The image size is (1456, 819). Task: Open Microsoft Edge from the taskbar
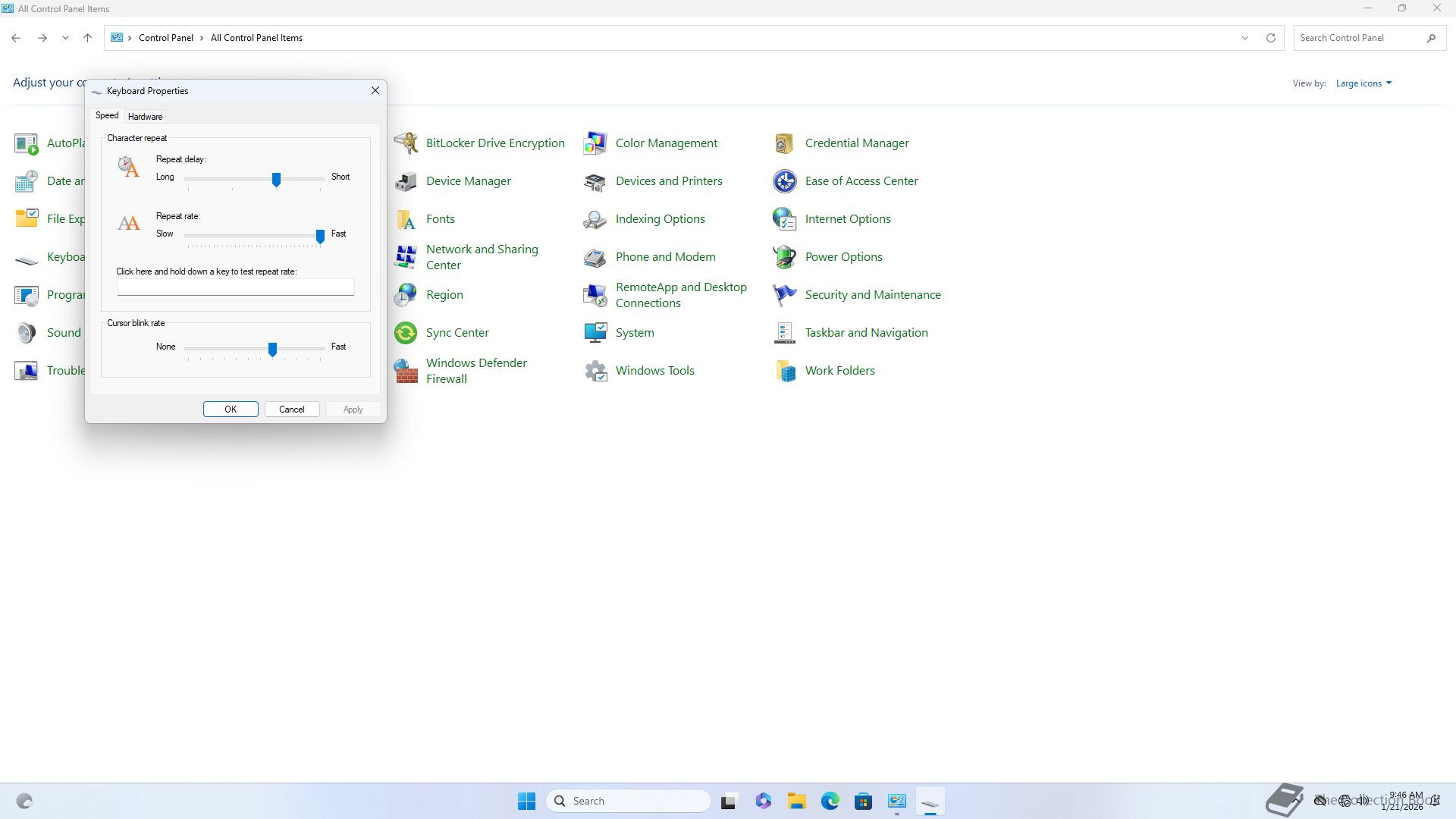pyautogui.click(x=830, y=801)
